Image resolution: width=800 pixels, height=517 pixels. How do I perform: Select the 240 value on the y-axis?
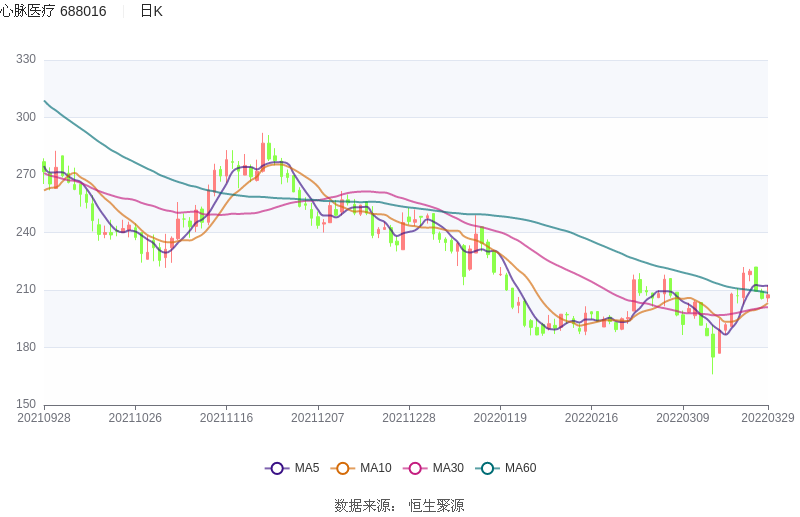(x=26, y=232)
